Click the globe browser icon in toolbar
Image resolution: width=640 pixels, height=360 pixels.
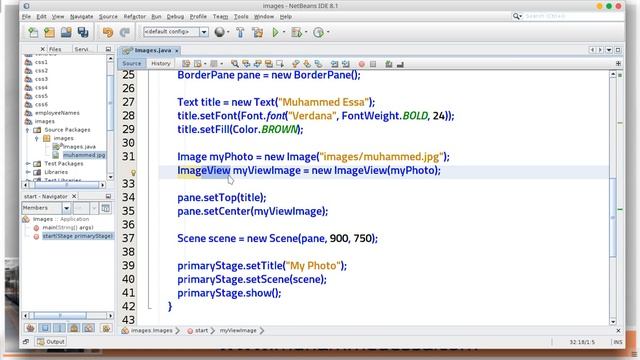click(219, 32)
